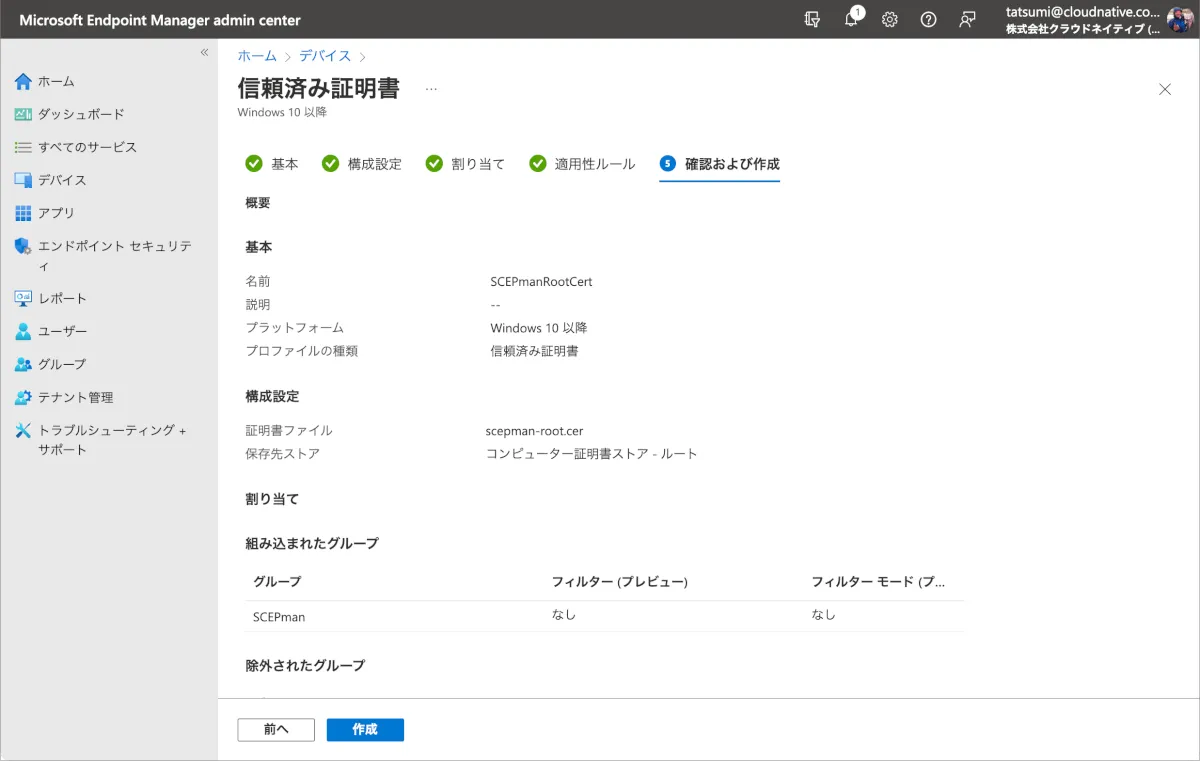Click the notifications bell icon
The width and height of the screenshot is (1200, 761).
click(852, 20)
